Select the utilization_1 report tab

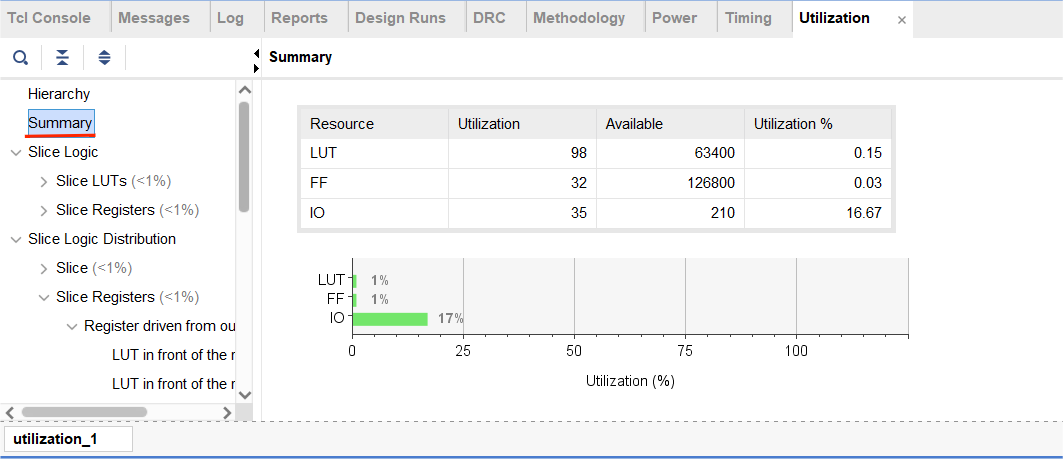click(56, 440)
